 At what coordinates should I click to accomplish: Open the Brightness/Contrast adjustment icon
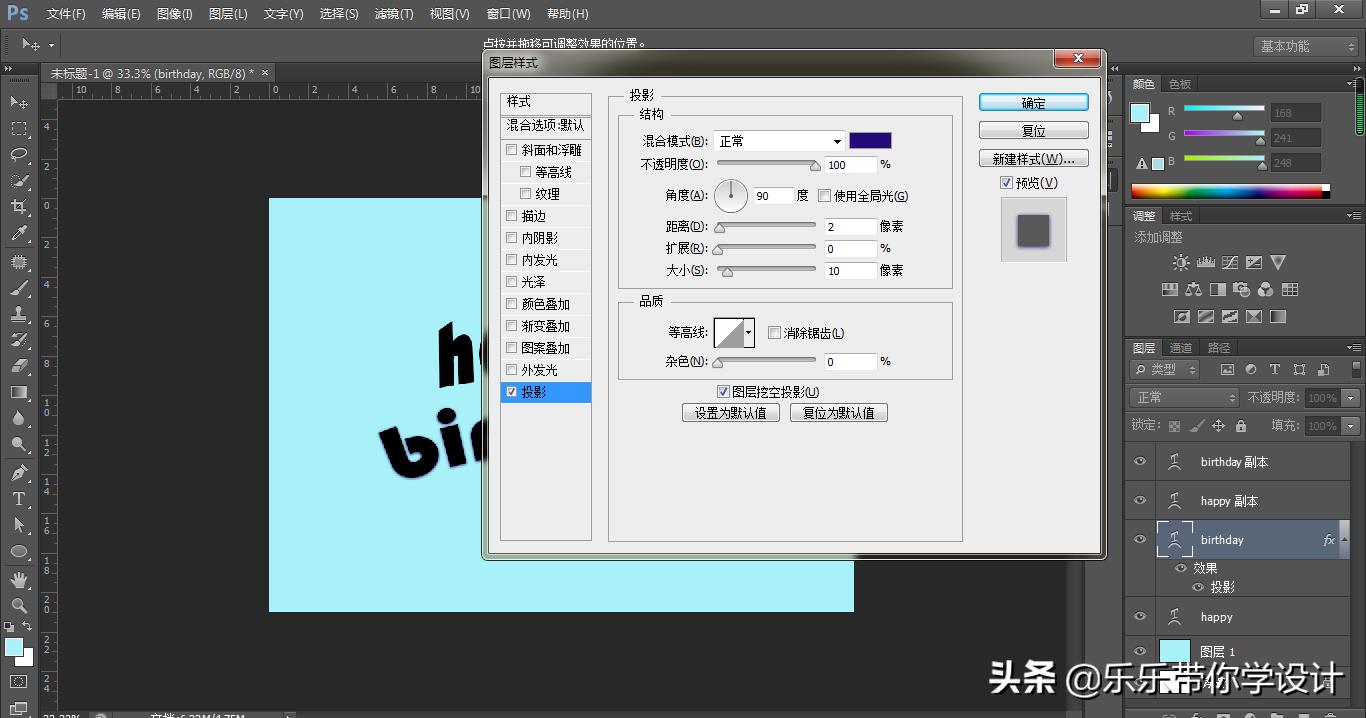(1181, 262)
